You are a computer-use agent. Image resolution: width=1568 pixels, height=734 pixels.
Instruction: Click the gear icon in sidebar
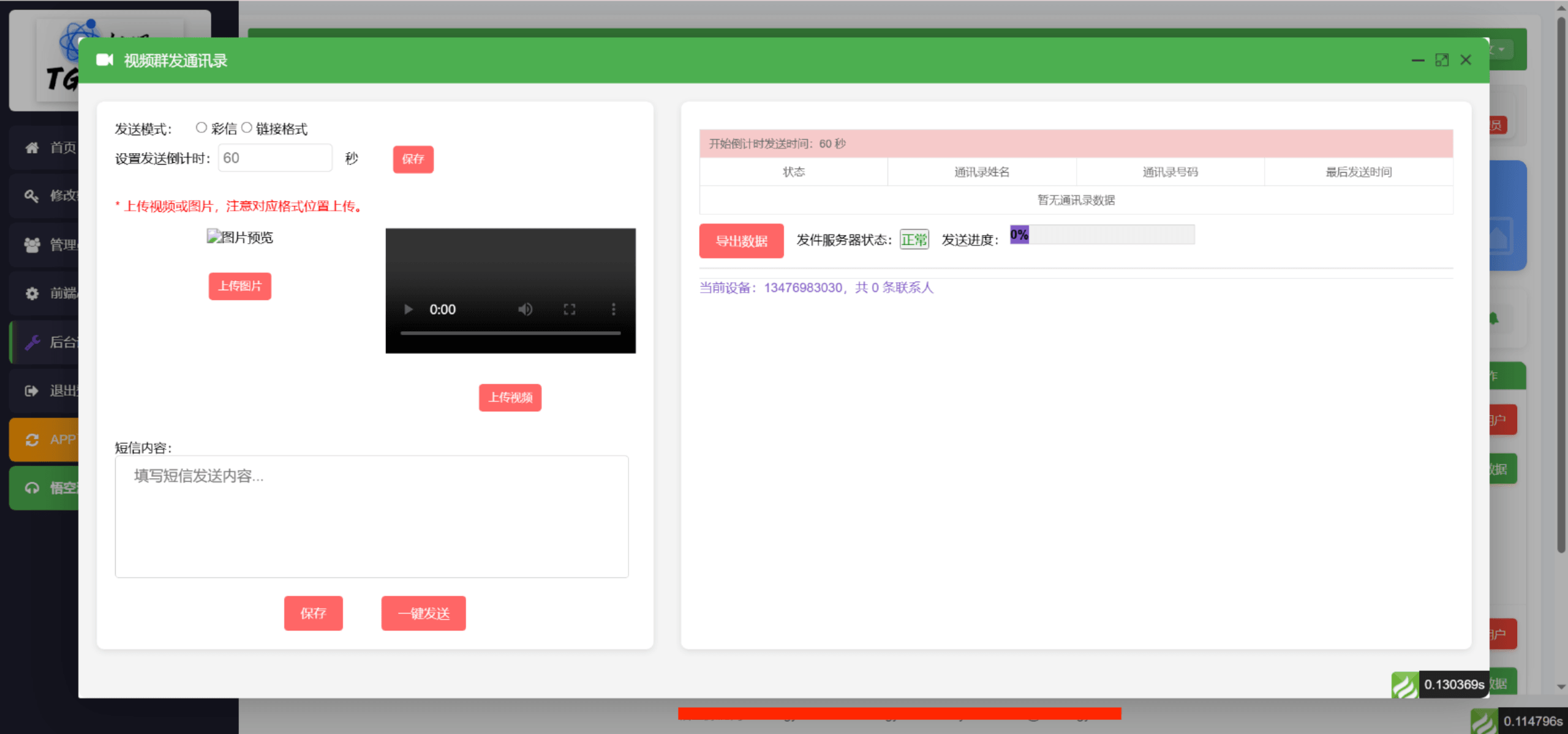[x=32, y=293]
